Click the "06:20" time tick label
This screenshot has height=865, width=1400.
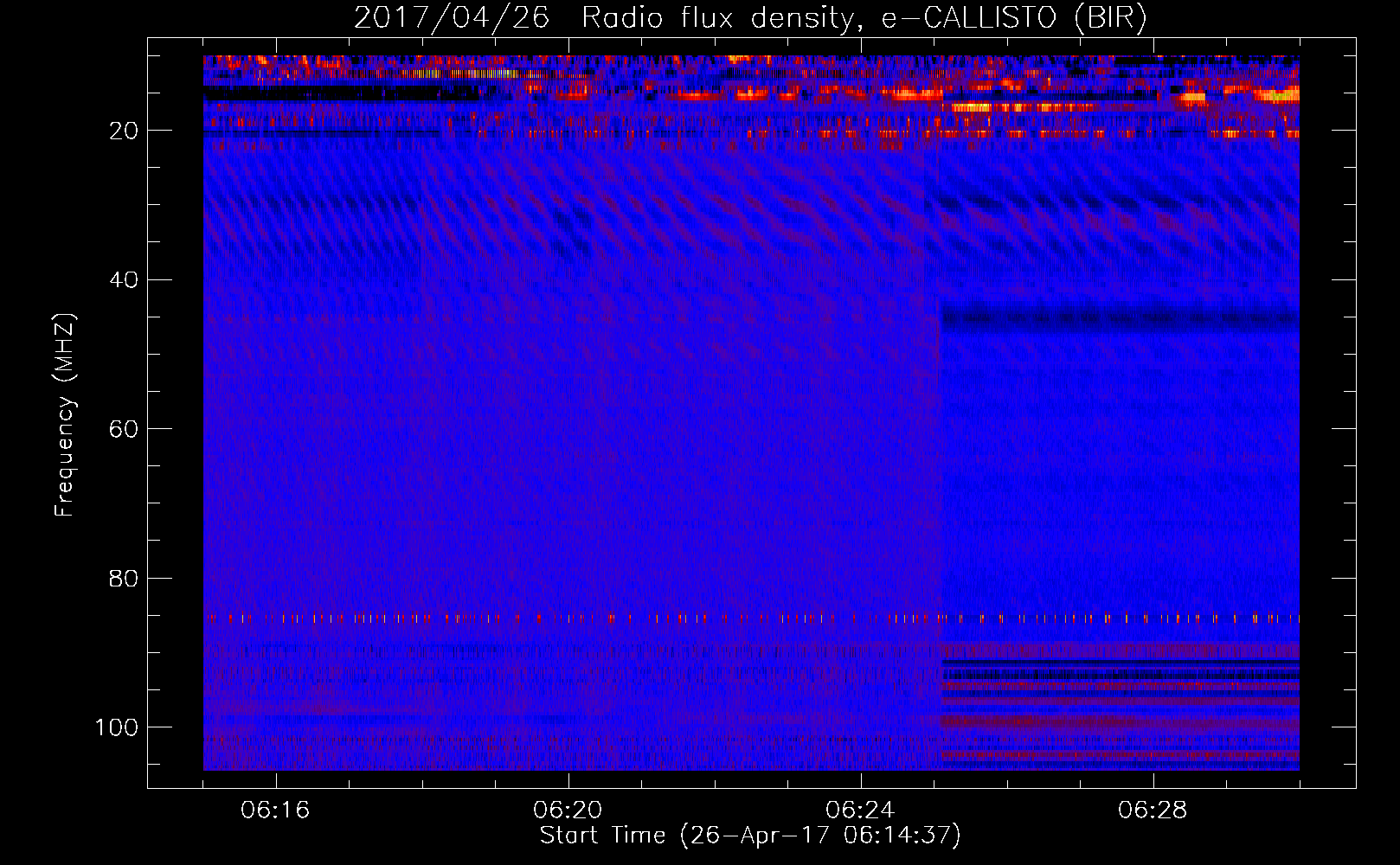coord(568,811)
